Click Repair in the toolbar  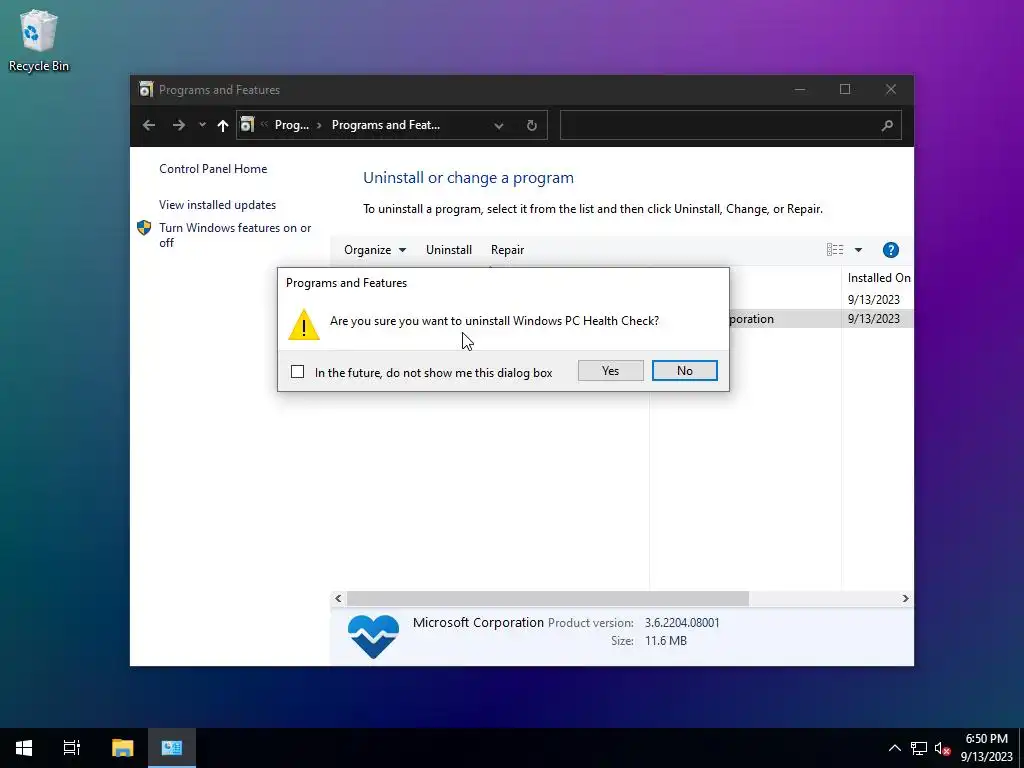point(507,249)
